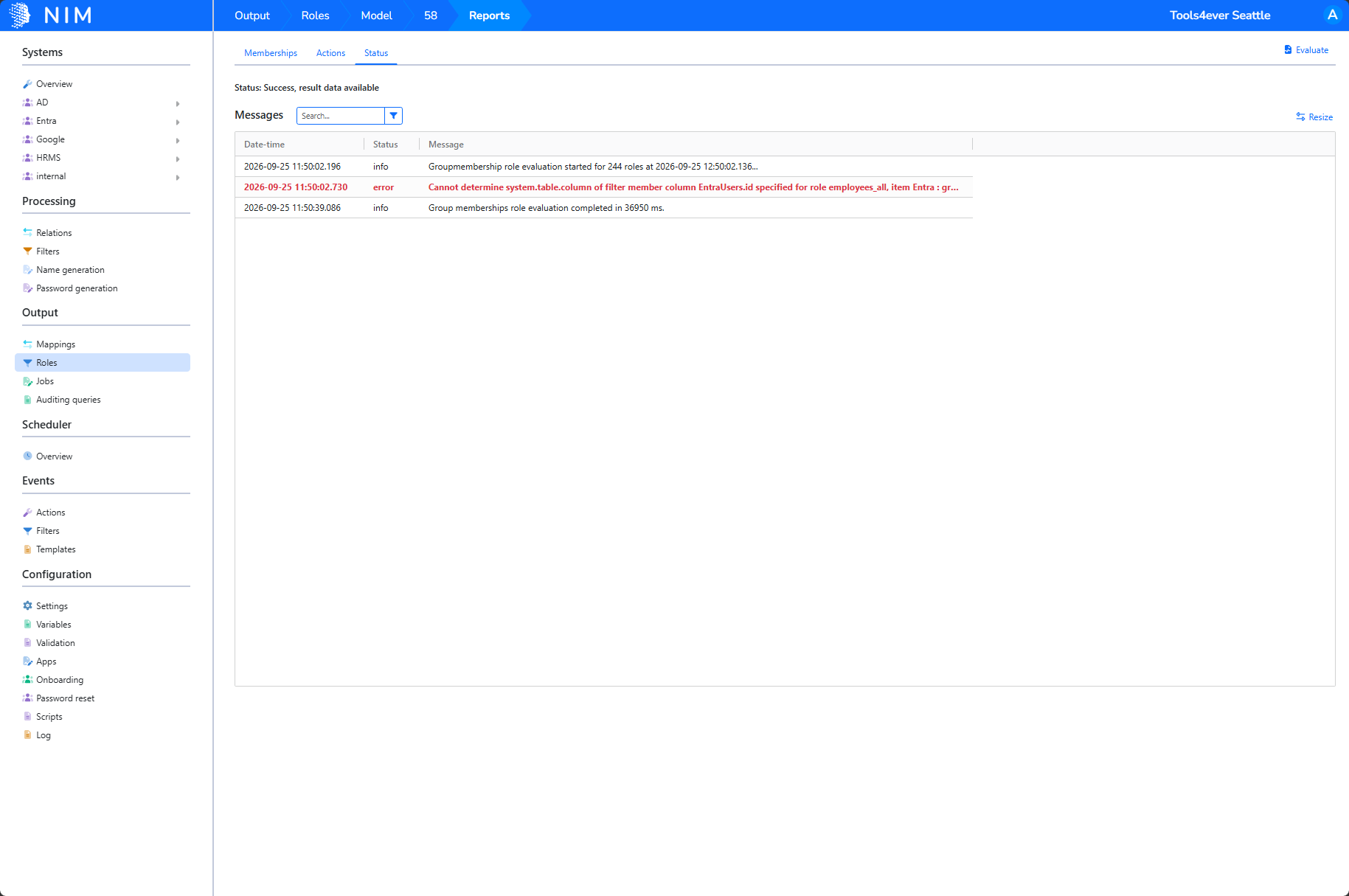Click the Templates icon under Events
The height and width of the screenshot is (896, 1349).
pos(27,549)
